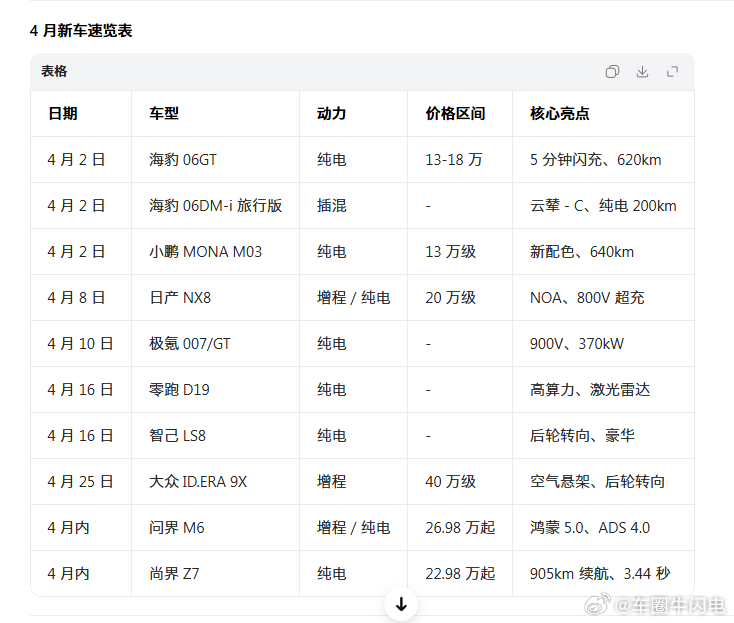The width and height of the screenshot is (734, 623).
Task: Select the 海豹 06DM-i 旅行版 cell
Action: pyautogui.click(x=215, y=205)
